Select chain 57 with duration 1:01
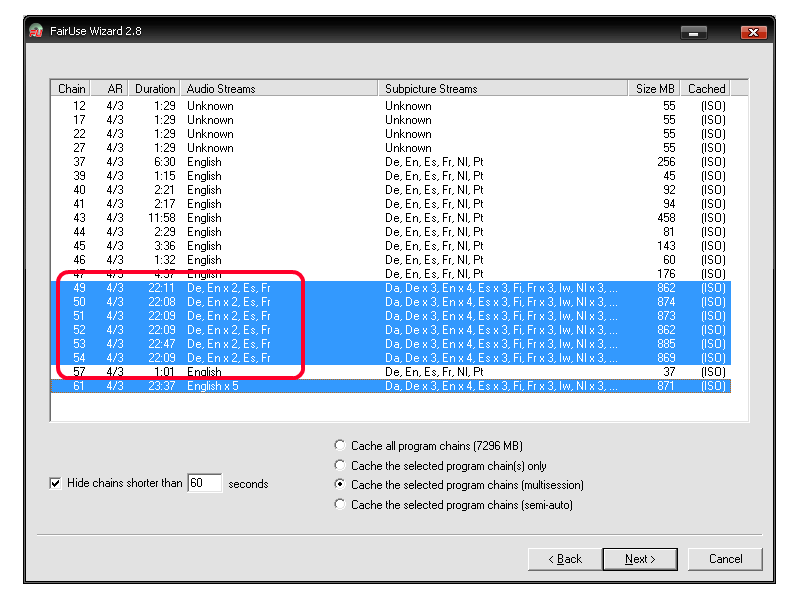This screenshot has height=600, width=800. click(x=391, y=372)
